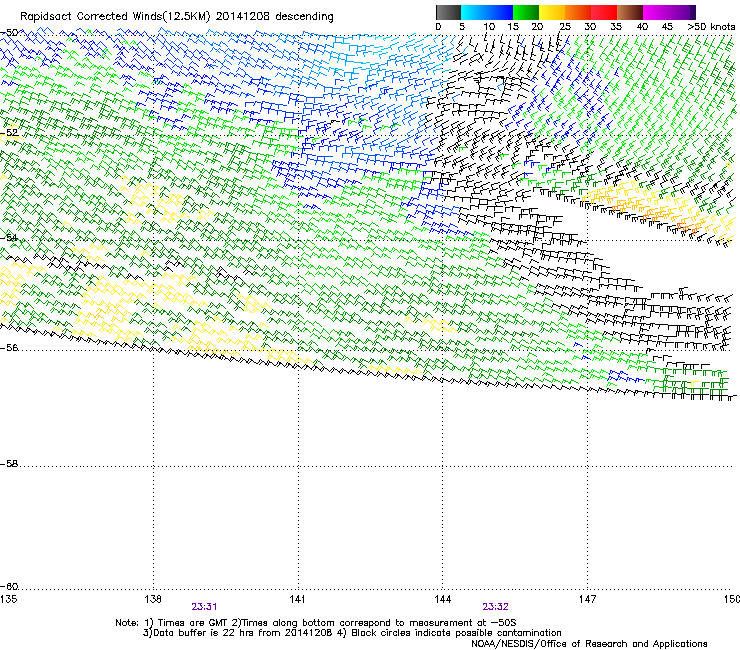
Task: Click the legend label '45'
Action: pyautogui.click(x=667, y=26)
